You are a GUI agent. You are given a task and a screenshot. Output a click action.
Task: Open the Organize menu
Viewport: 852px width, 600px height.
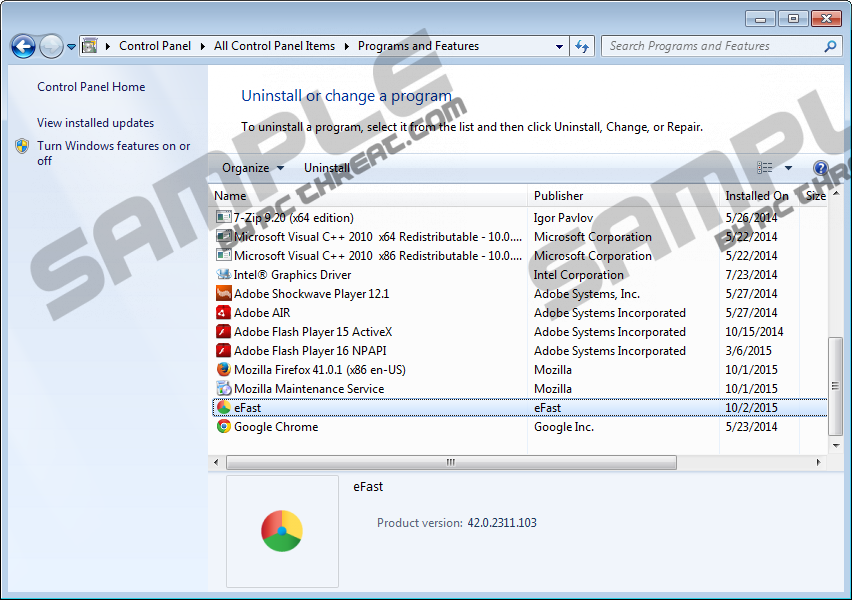click(253, 168)
